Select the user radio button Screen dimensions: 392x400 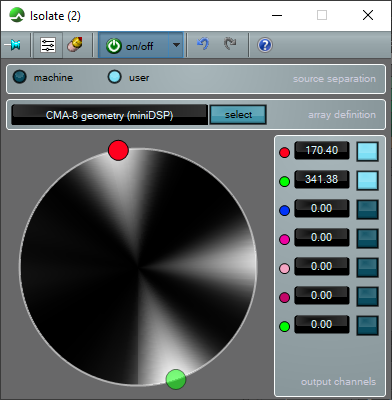115,77
